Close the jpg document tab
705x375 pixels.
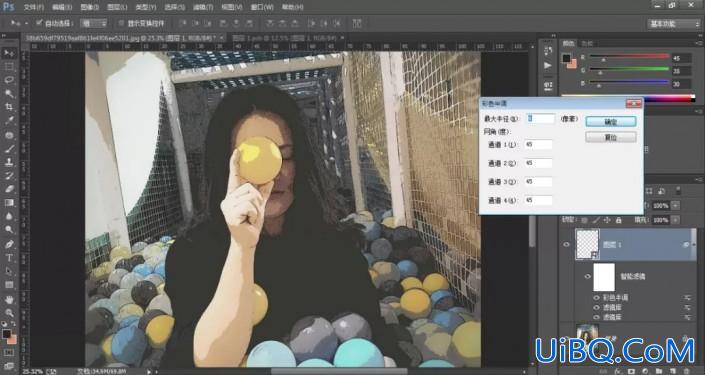pos(222,38)
